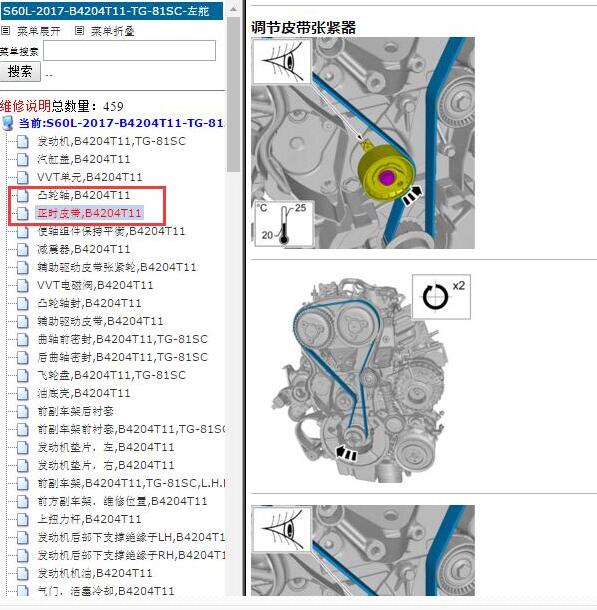The width and height of the screenshot is (597, 610).
Task: Click the document icon beside VVT电磁阀,B4204T11
Action: [x=23, y=286]
